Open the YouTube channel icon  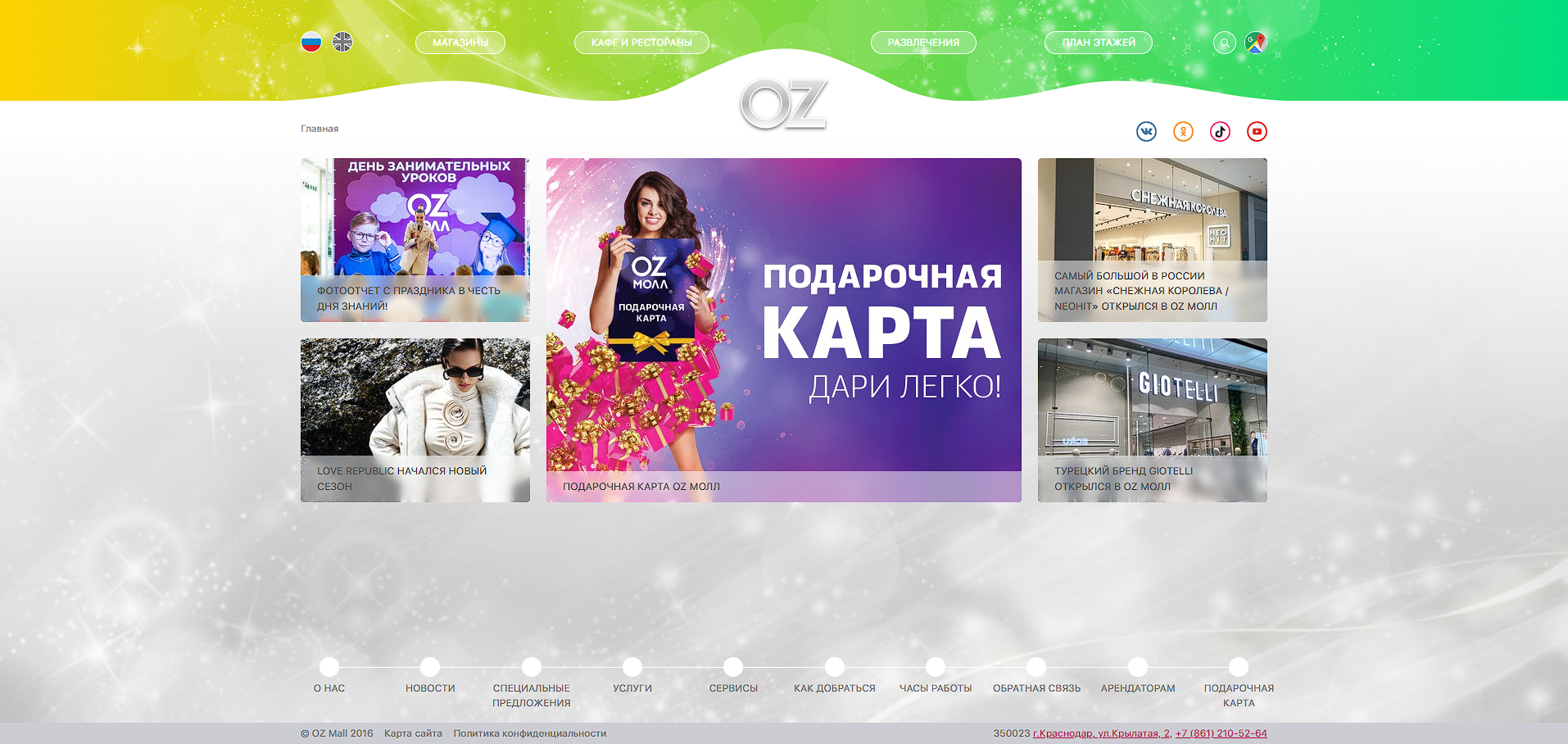click(x=1257, y=131)
